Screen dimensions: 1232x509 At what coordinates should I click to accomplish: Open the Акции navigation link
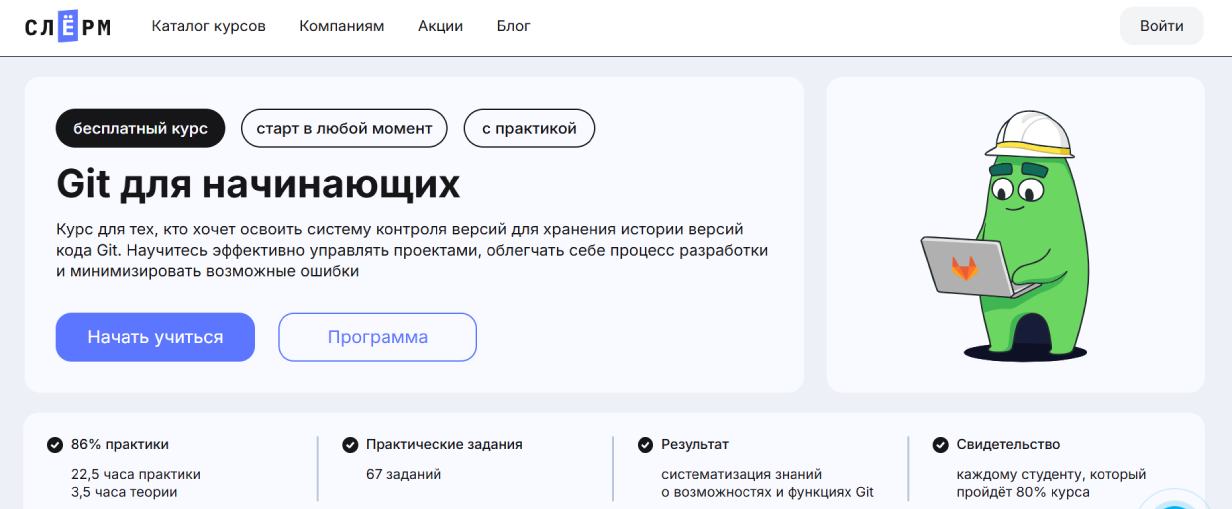[440, 26]
